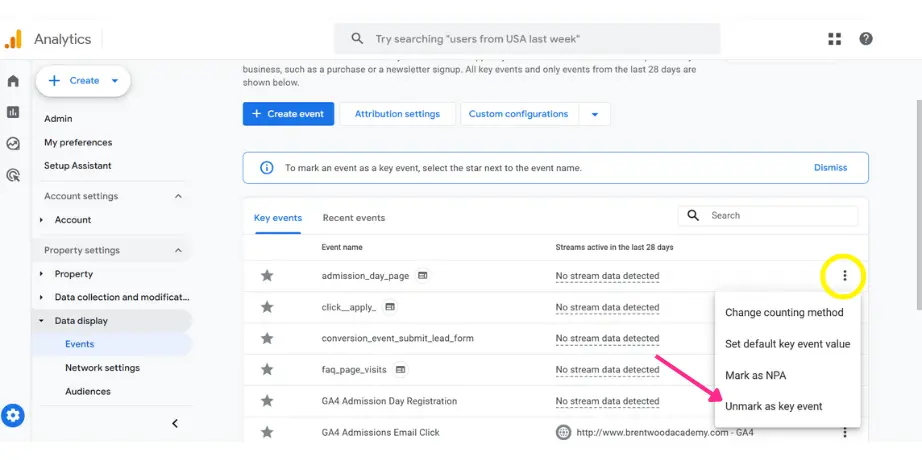Open the Explore icon in left rail
Viewport: 922px width, 460px height.
(x=13, y=143)
